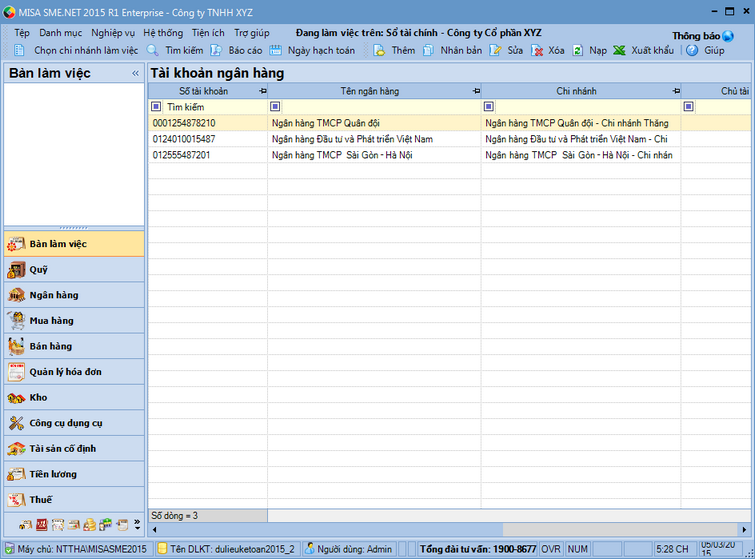Image resolution: width=755 pixels, height=559 pixels.
Task: Click the gold coins icon in sidebar footer
Action: point(90,524)
